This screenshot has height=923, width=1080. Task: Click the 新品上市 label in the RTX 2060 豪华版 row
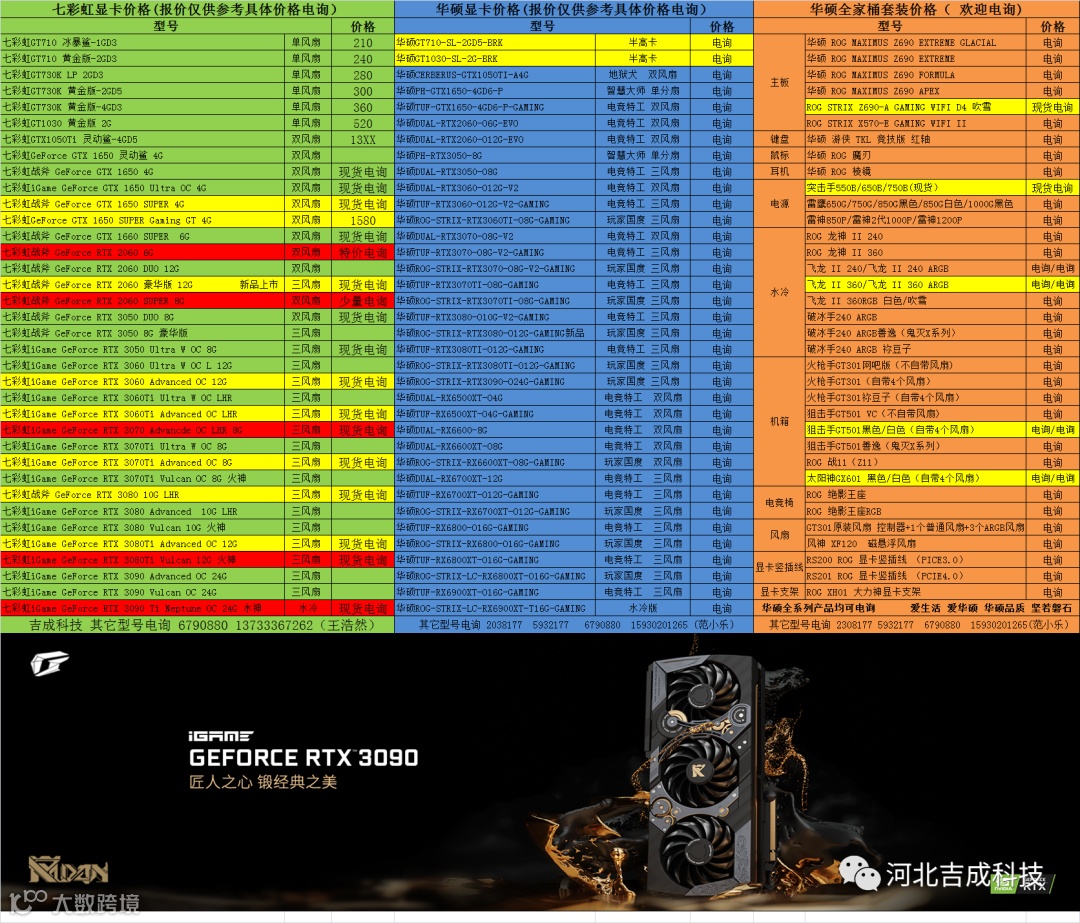(x=258, y=284)
